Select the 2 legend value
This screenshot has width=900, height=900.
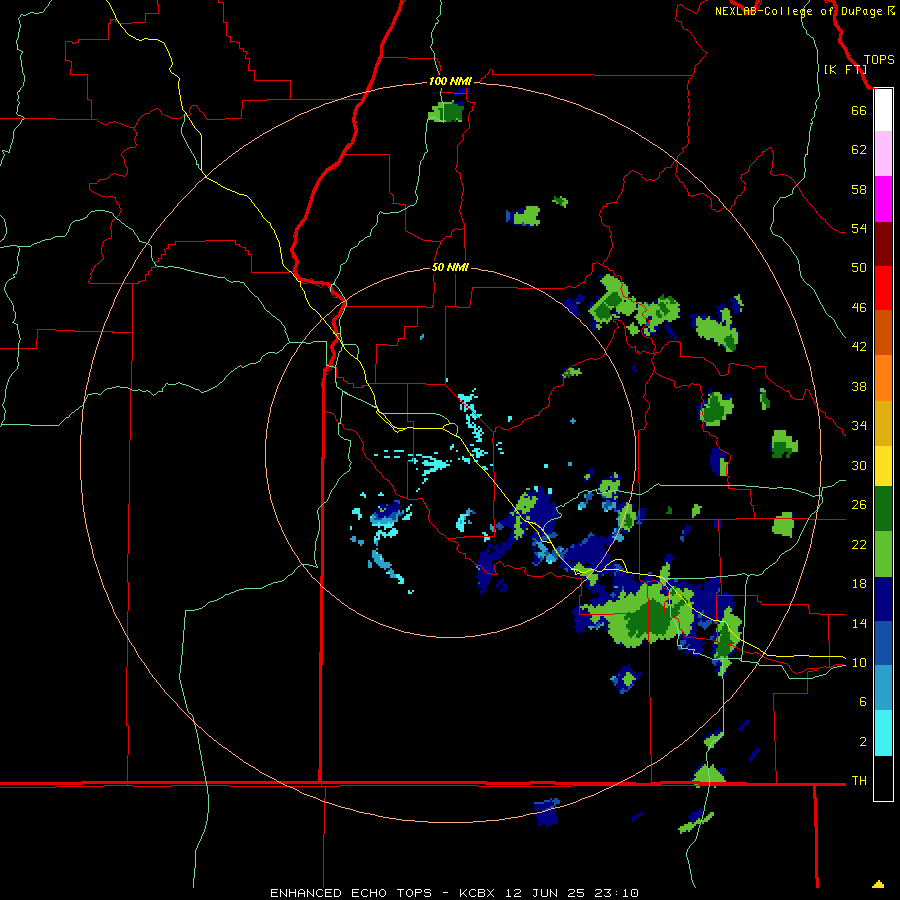pos(863,741)
